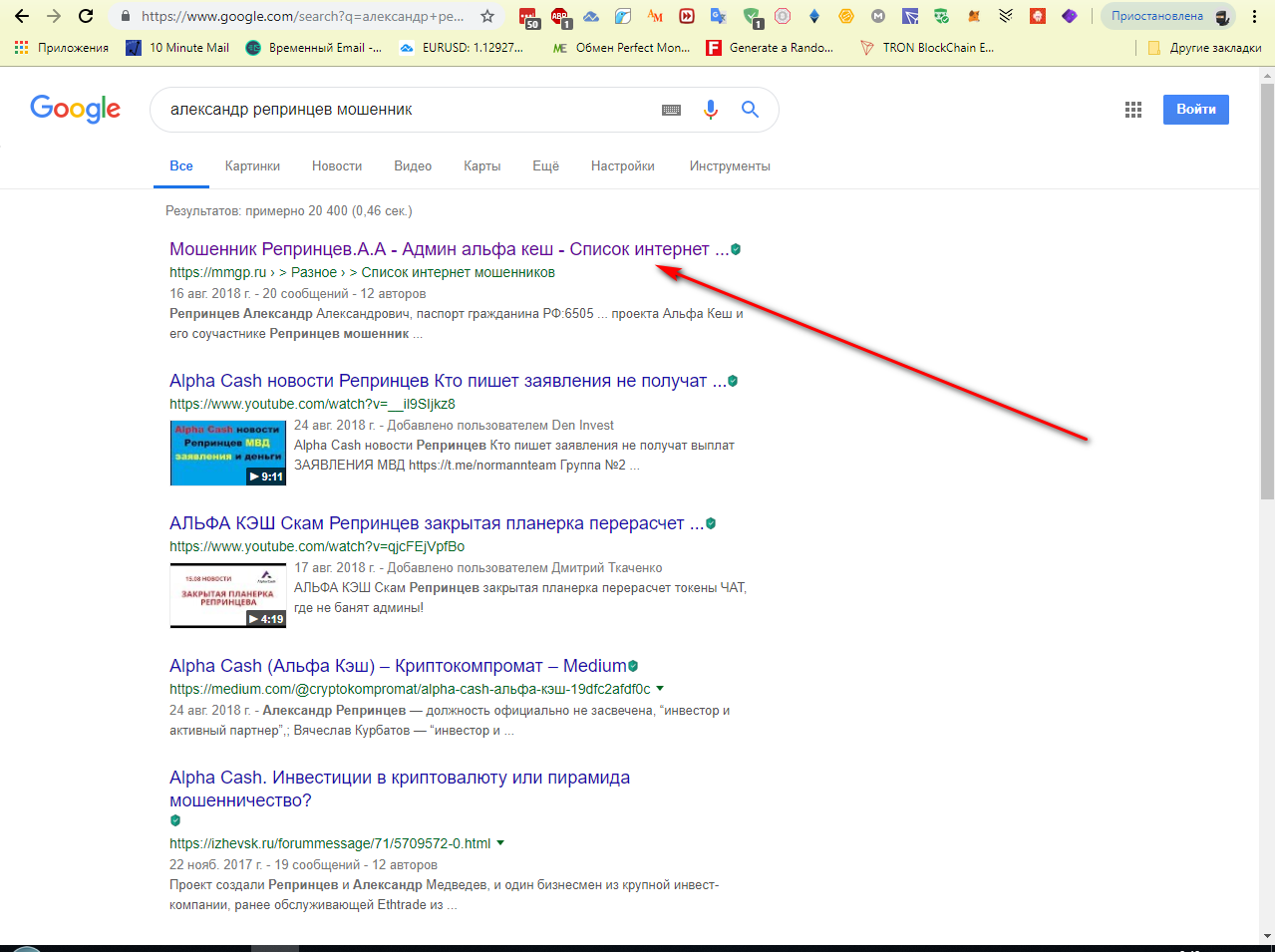Select the Все results tab
Image resolution: width=1275 pixels, height=952 pixels.
[x=181, y=166]
